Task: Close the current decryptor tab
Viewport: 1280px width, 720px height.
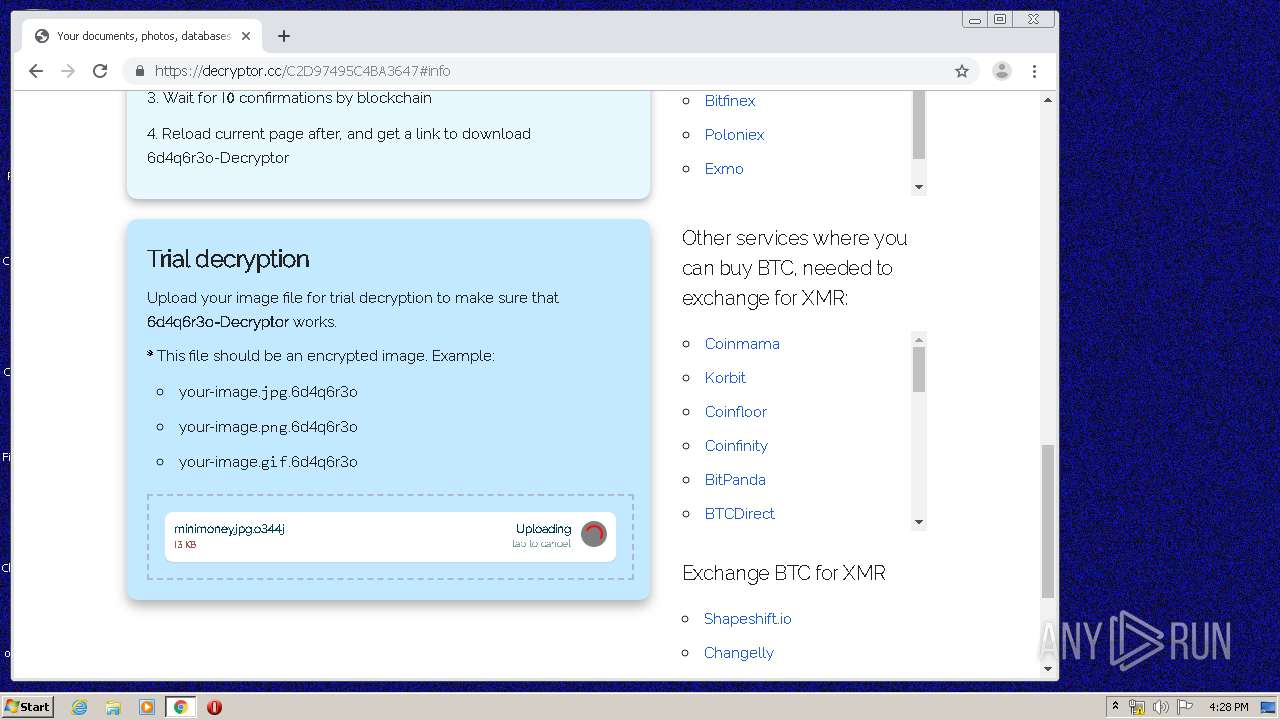Action: pos(246,36)
